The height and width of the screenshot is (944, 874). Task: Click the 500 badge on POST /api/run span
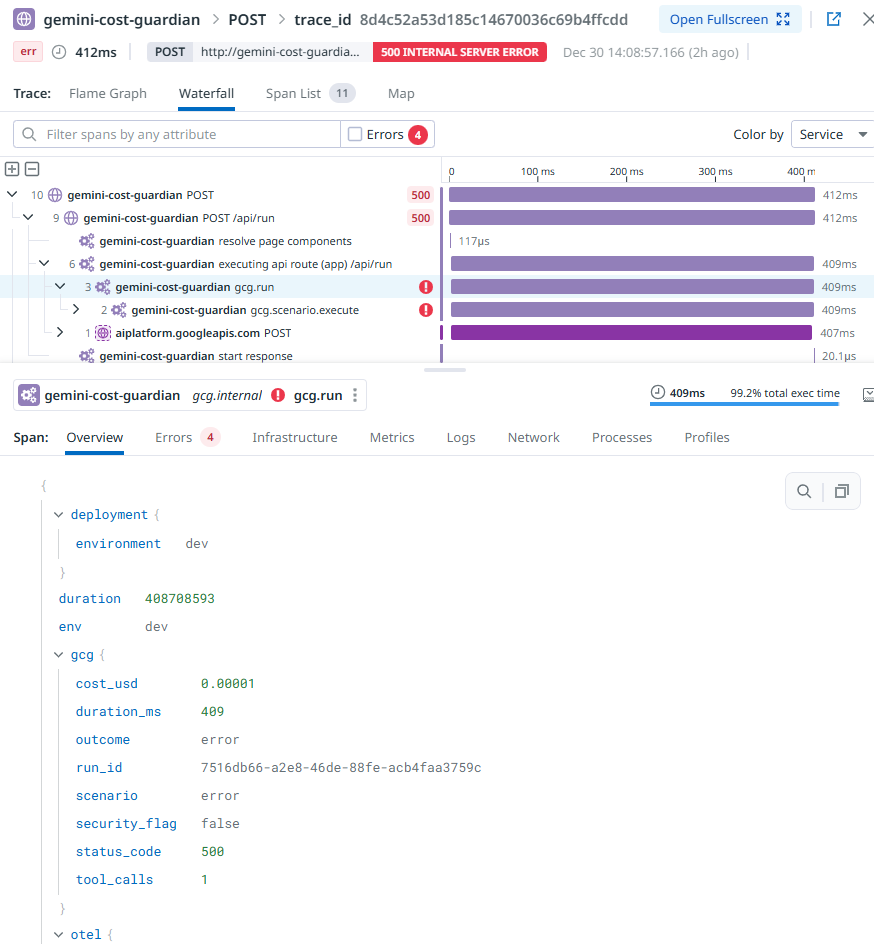pos(420,218)
